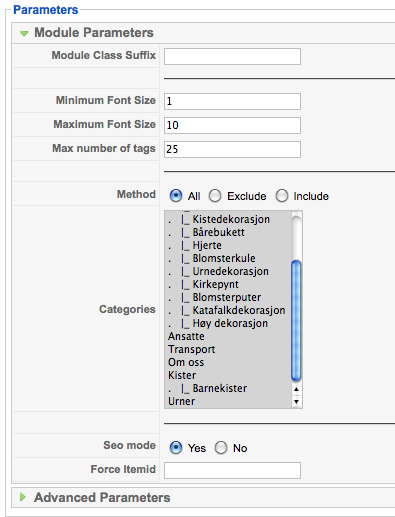The image size is (395, 517).
Task: Select Transport category
Action: pyautogui.click(x=228, y=349)
